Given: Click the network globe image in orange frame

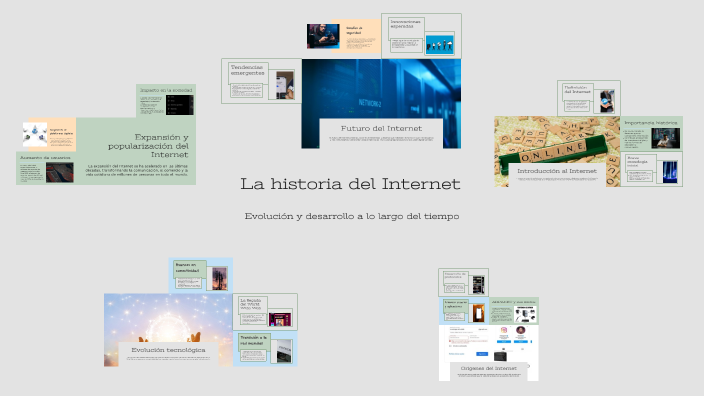Looking at the screenshot, I should [x=35, y=134].
